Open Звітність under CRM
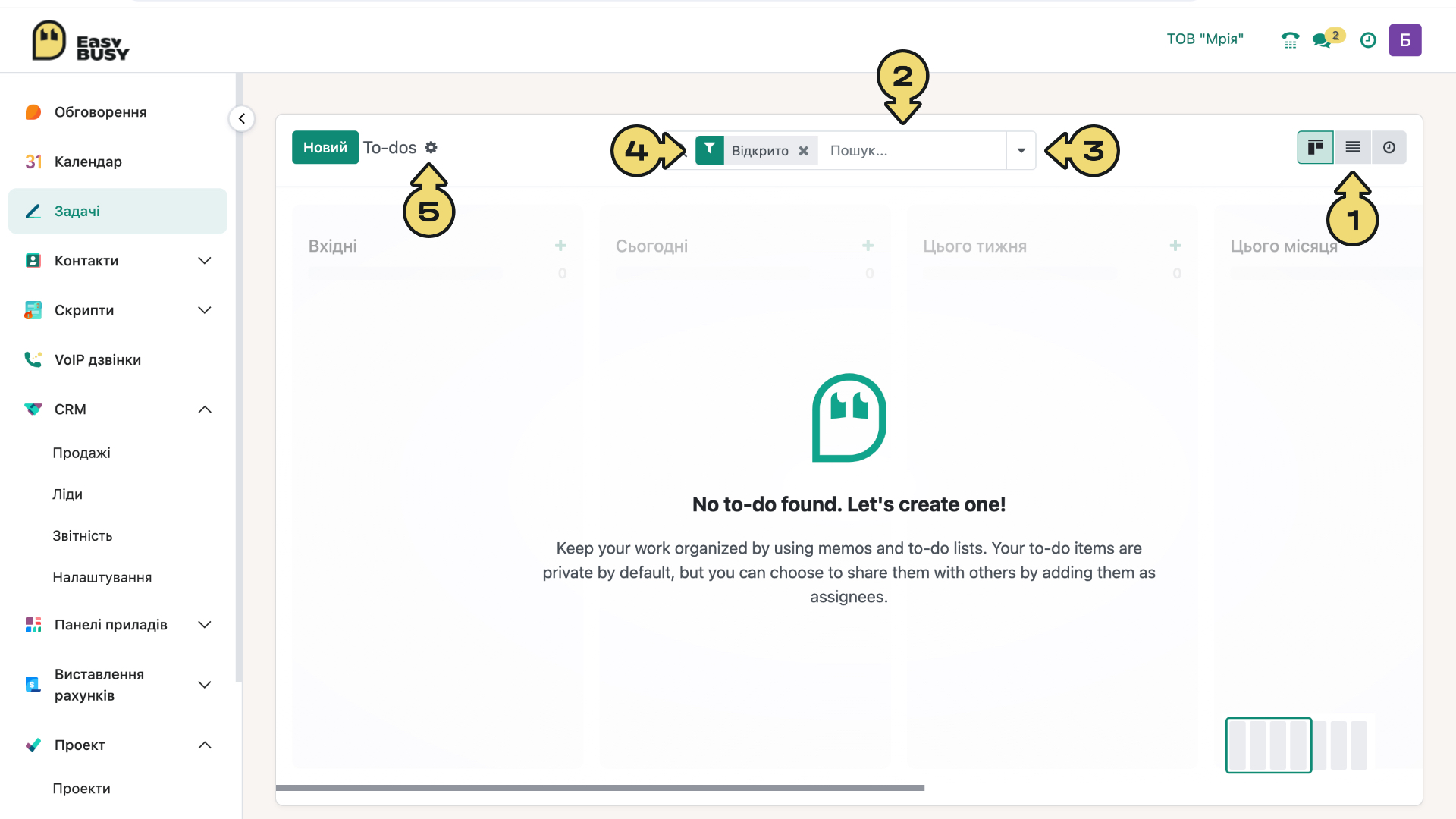 click(x=83, y=536)
